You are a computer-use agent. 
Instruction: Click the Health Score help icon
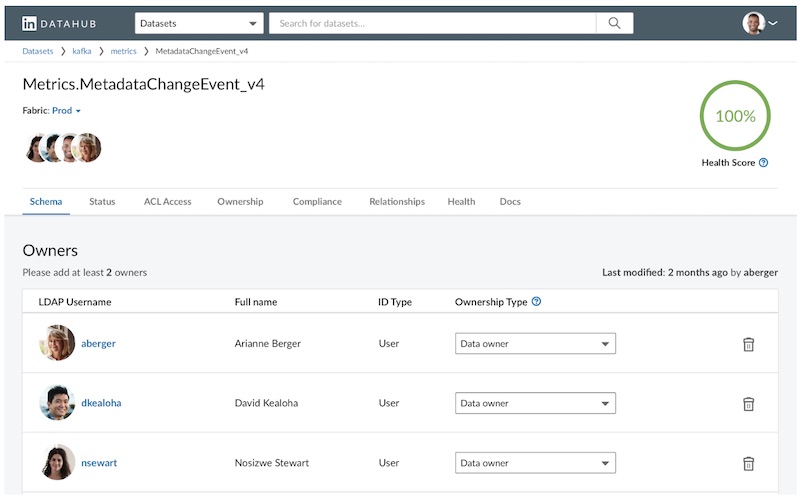(764, 162)
